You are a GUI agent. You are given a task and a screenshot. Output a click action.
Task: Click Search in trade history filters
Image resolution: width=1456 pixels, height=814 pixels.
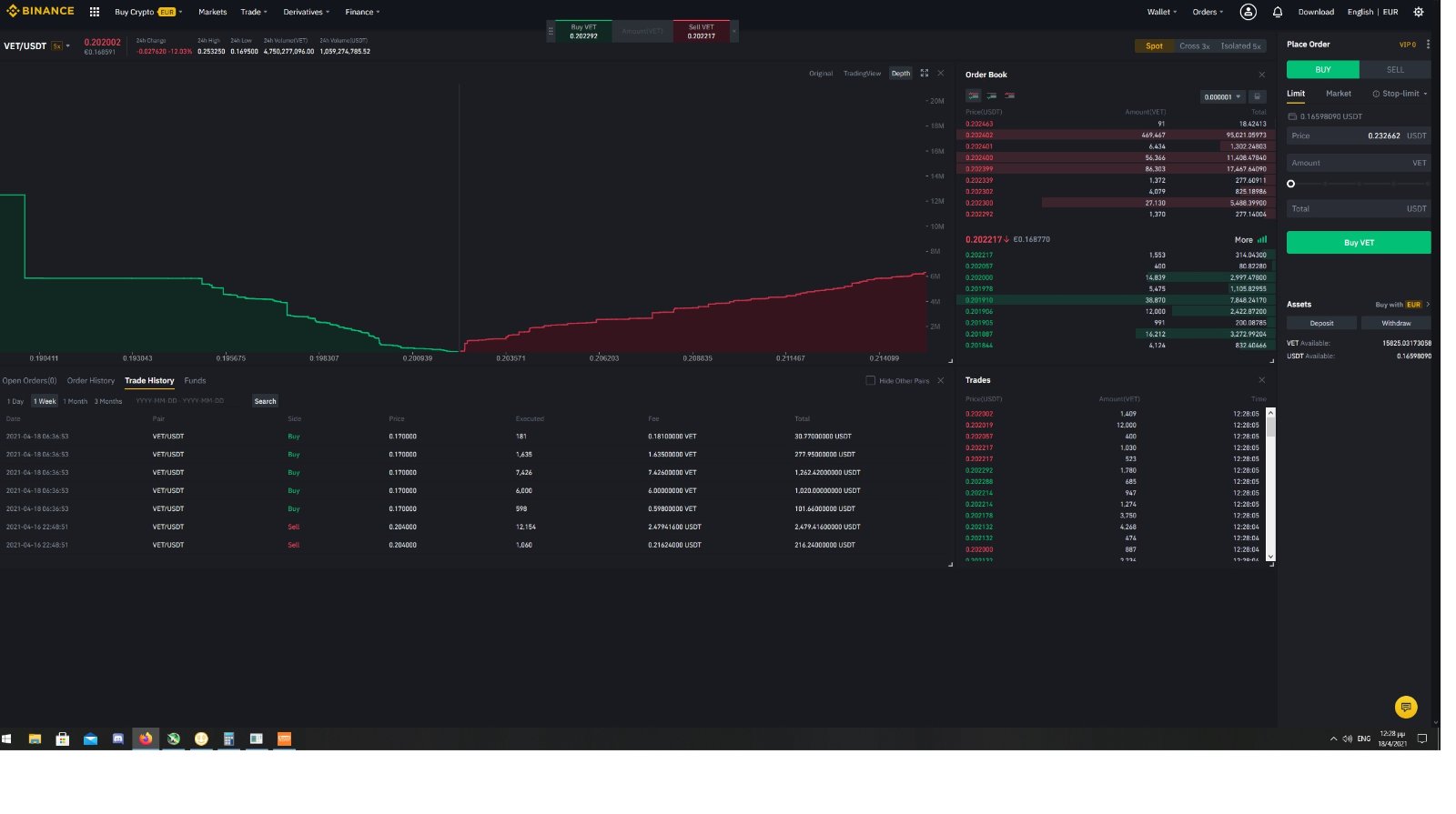point(265,401)
